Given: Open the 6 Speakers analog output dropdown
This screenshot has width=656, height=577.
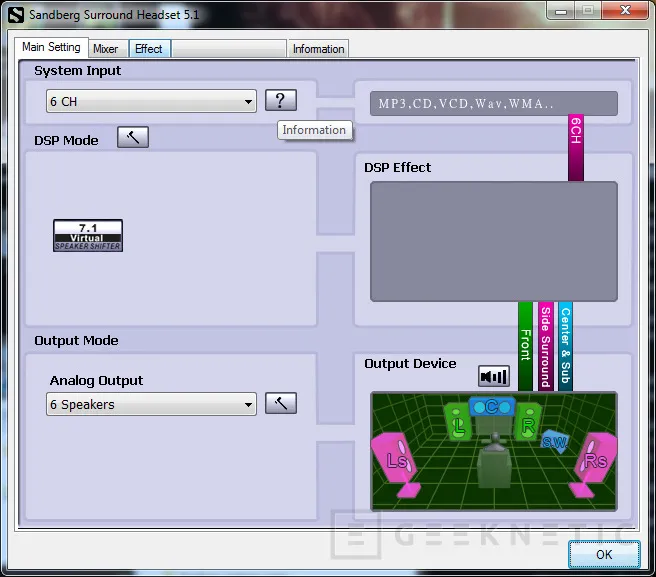Looking at the screenshot, I should pos(151,404).
